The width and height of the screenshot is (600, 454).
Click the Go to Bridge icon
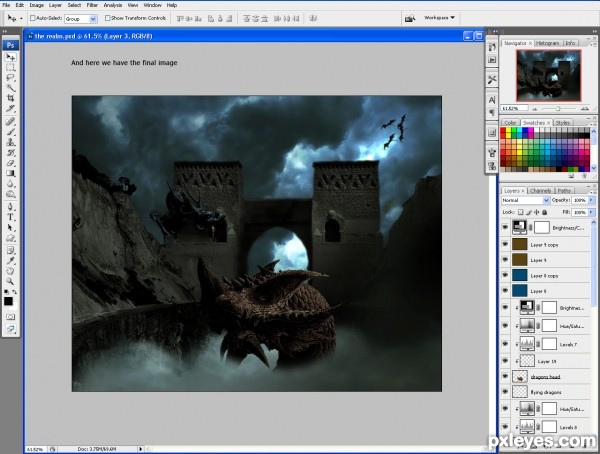[410, 18]
